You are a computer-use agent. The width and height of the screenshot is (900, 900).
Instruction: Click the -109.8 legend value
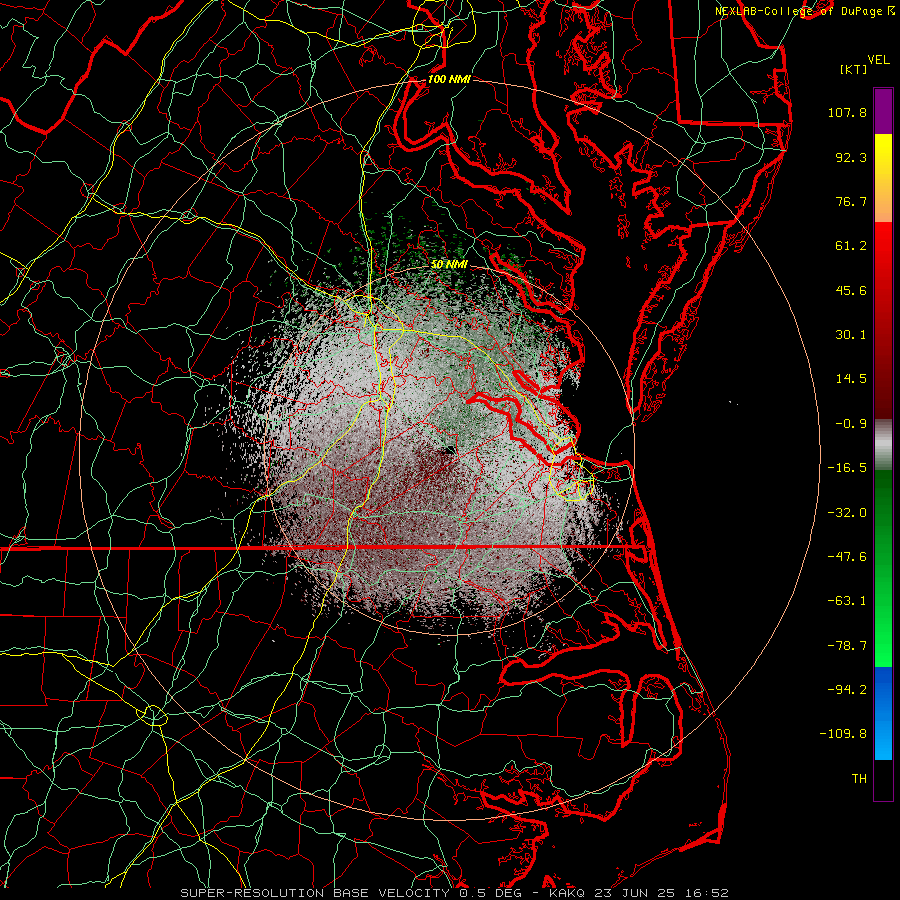(x=843, y=734)
